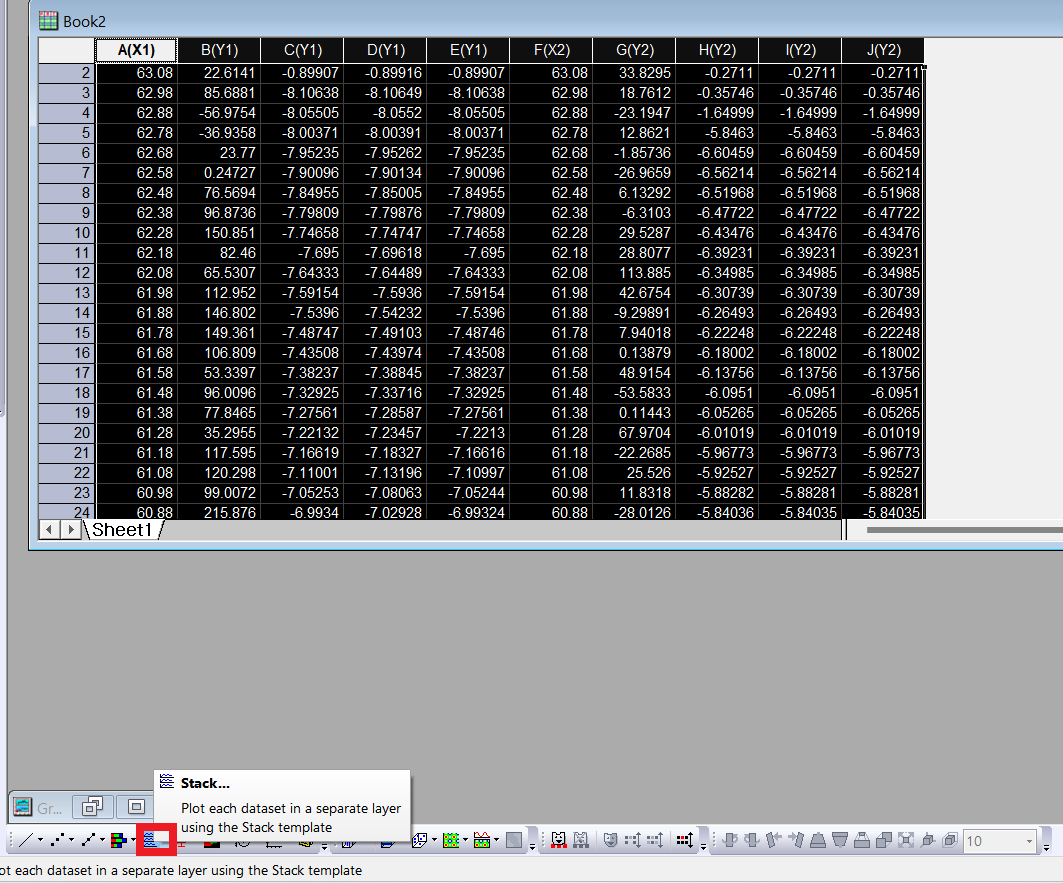Viewport: 1063px width, 883px height.
Task: Select the contour with profile line icon
Action: (482, 841)
